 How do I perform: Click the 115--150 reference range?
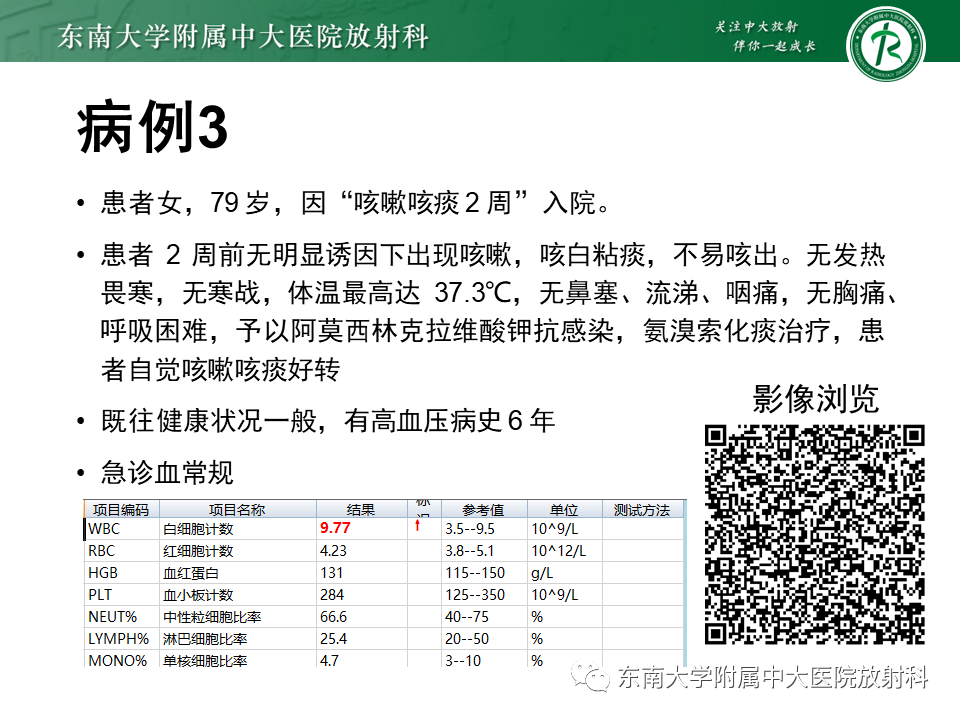point(475,573)
